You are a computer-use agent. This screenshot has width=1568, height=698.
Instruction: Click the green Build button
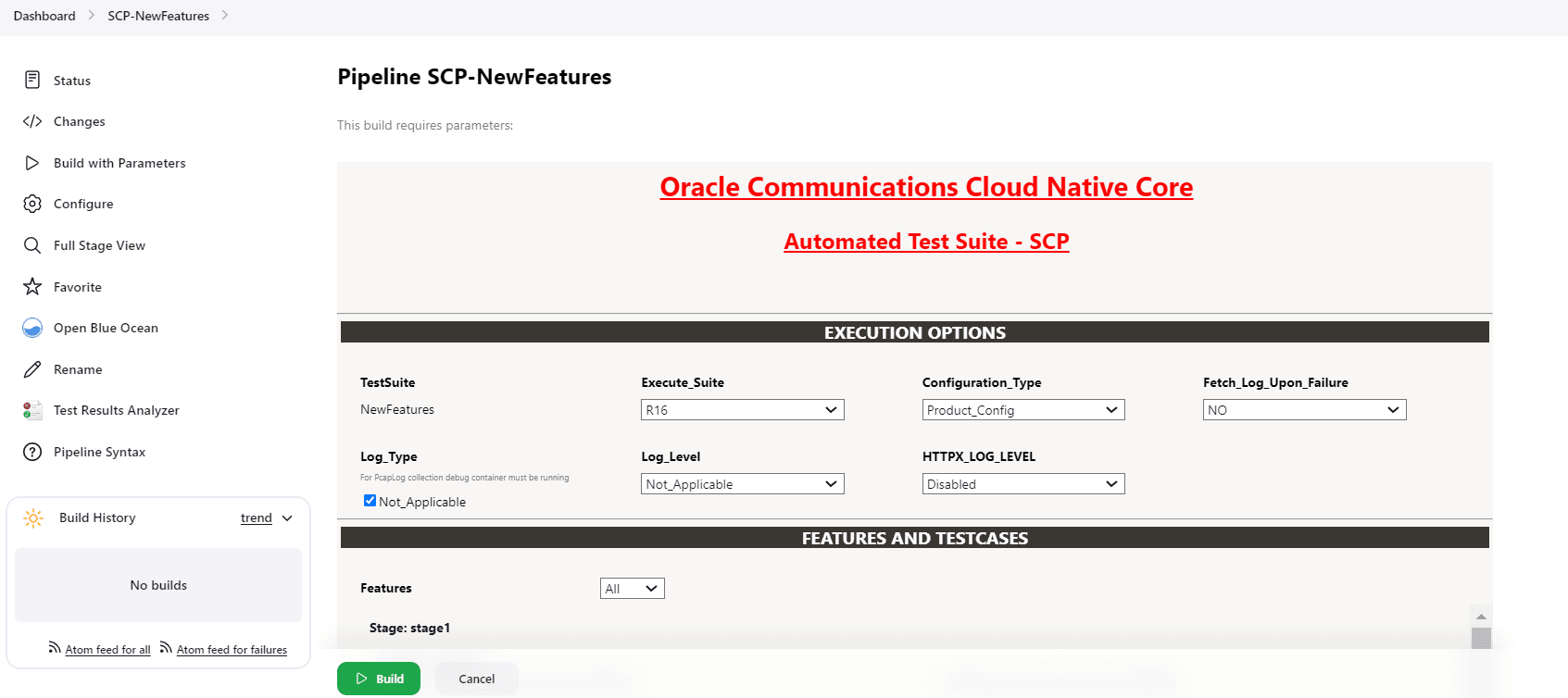point(379,679)
